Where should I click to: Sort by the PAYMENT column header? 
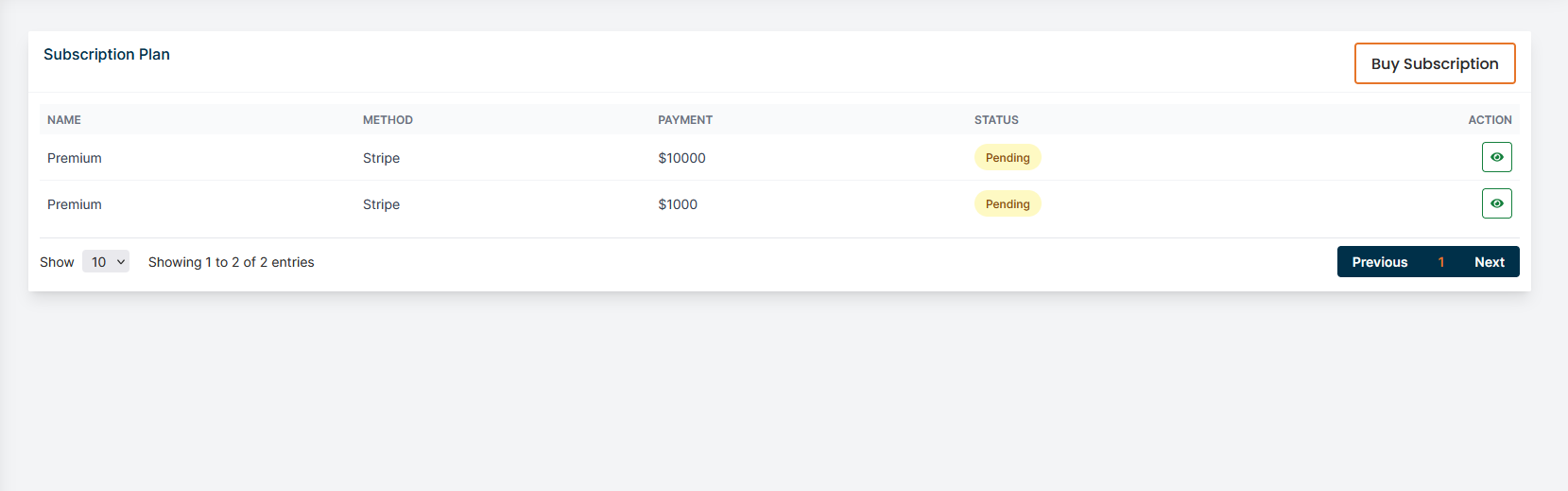(685, 120)
